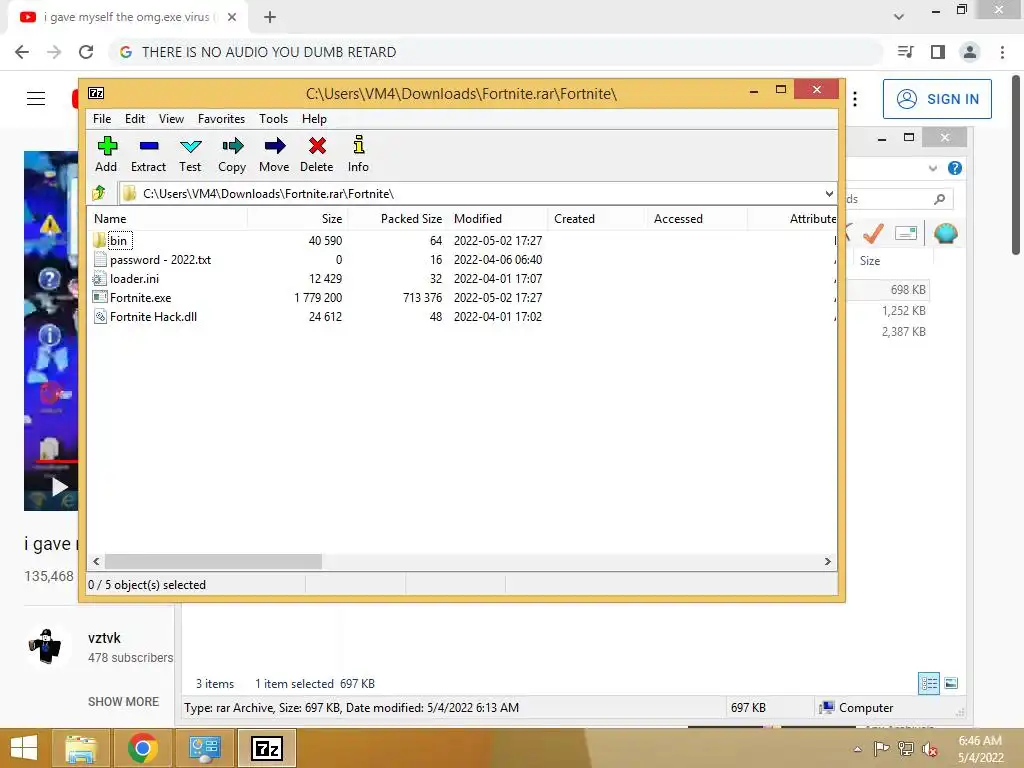This screenshot has width=1024, height=768.
Task: Show hidden system tray icons
Action: 857,749
